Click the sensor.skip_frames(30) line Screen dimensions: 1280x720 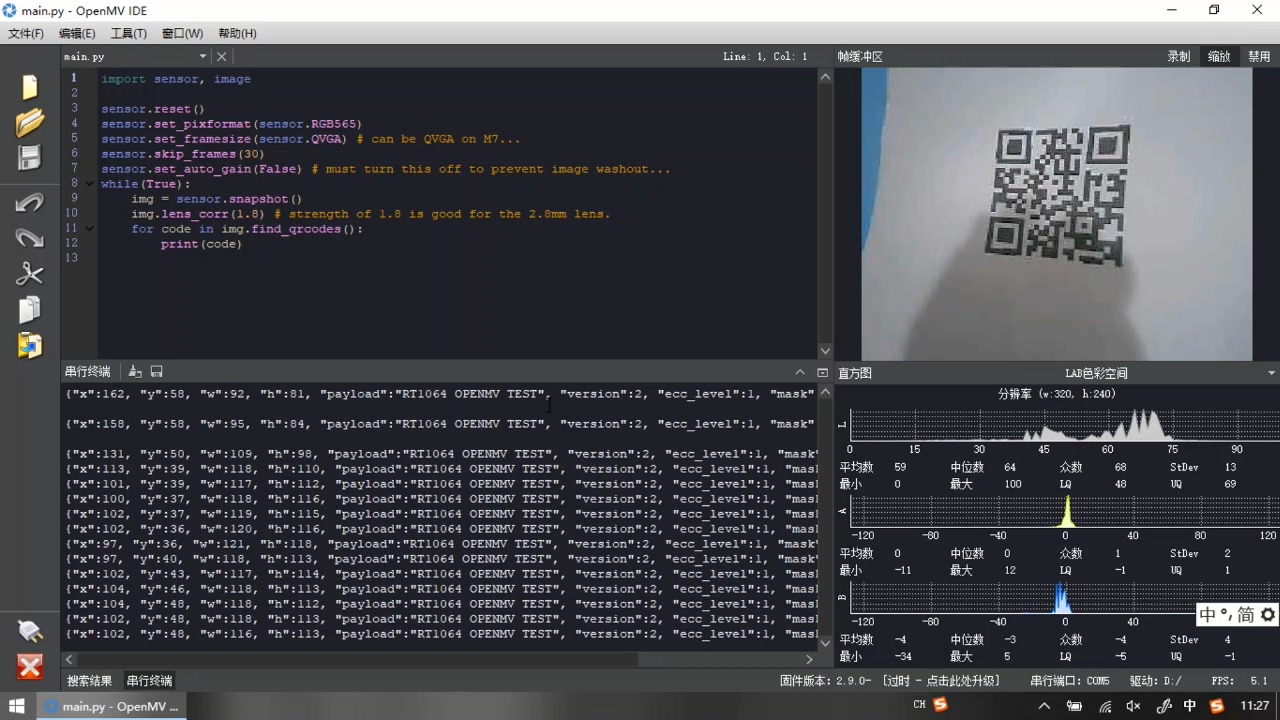click(183, 154)
